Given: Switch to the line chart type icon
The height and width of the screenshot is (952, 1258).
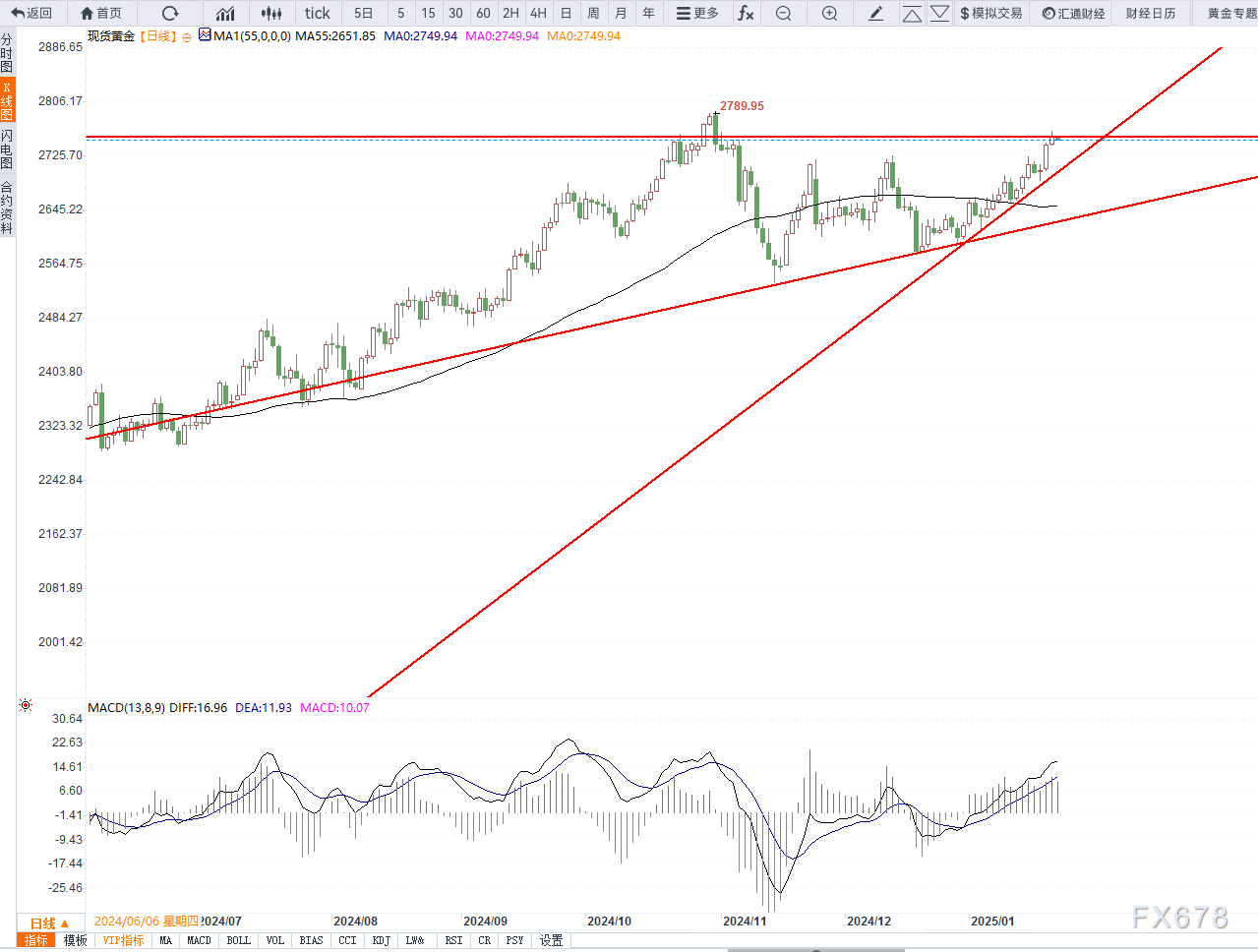Looking at the screenshot, I should point(225,13).
